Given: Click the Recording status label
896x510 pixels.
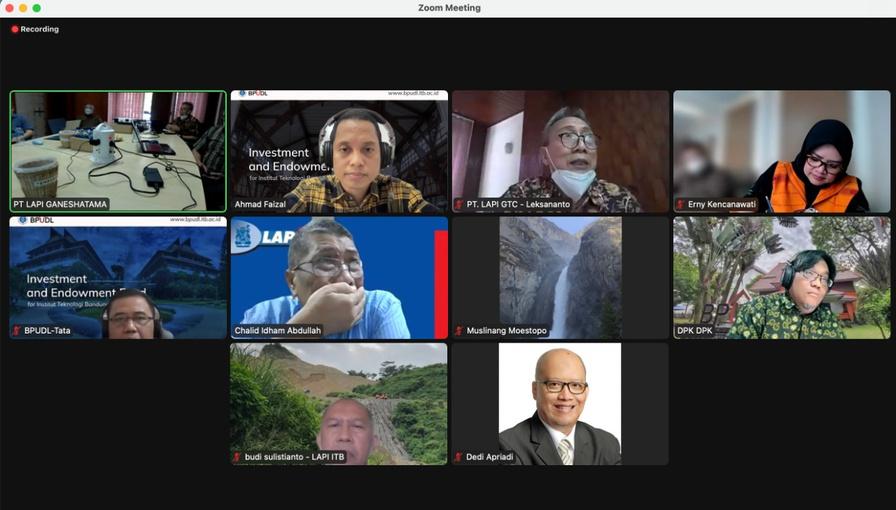Looking at the screenshot, I should (39, 29).
